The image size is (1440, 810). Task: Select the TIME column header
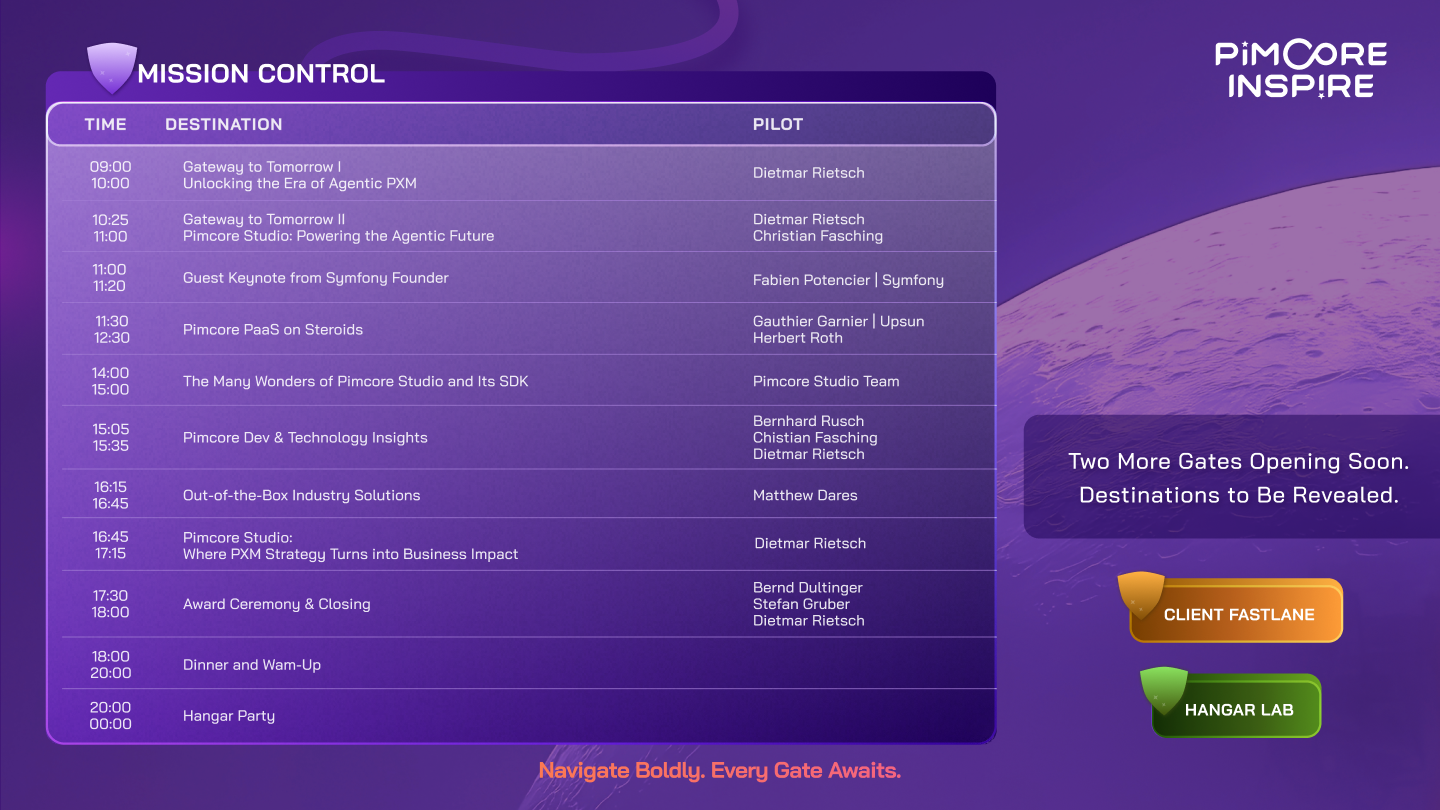coord(105,125)
